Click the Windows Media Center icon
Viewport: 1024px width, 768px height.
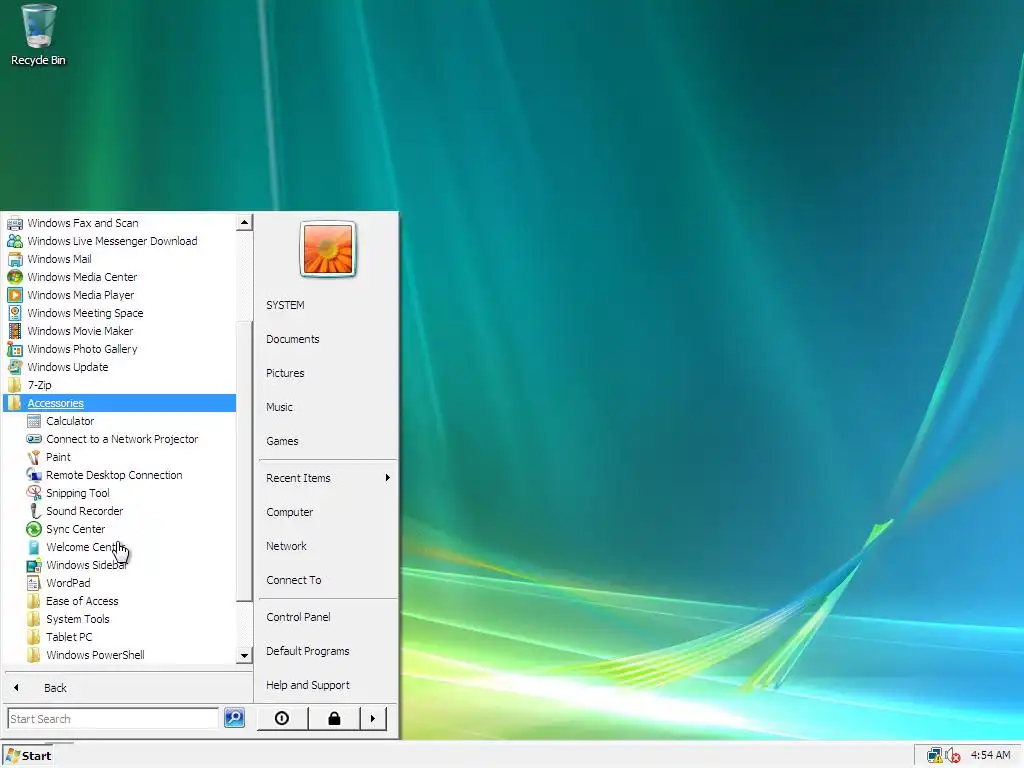click(x=14, y=277)
